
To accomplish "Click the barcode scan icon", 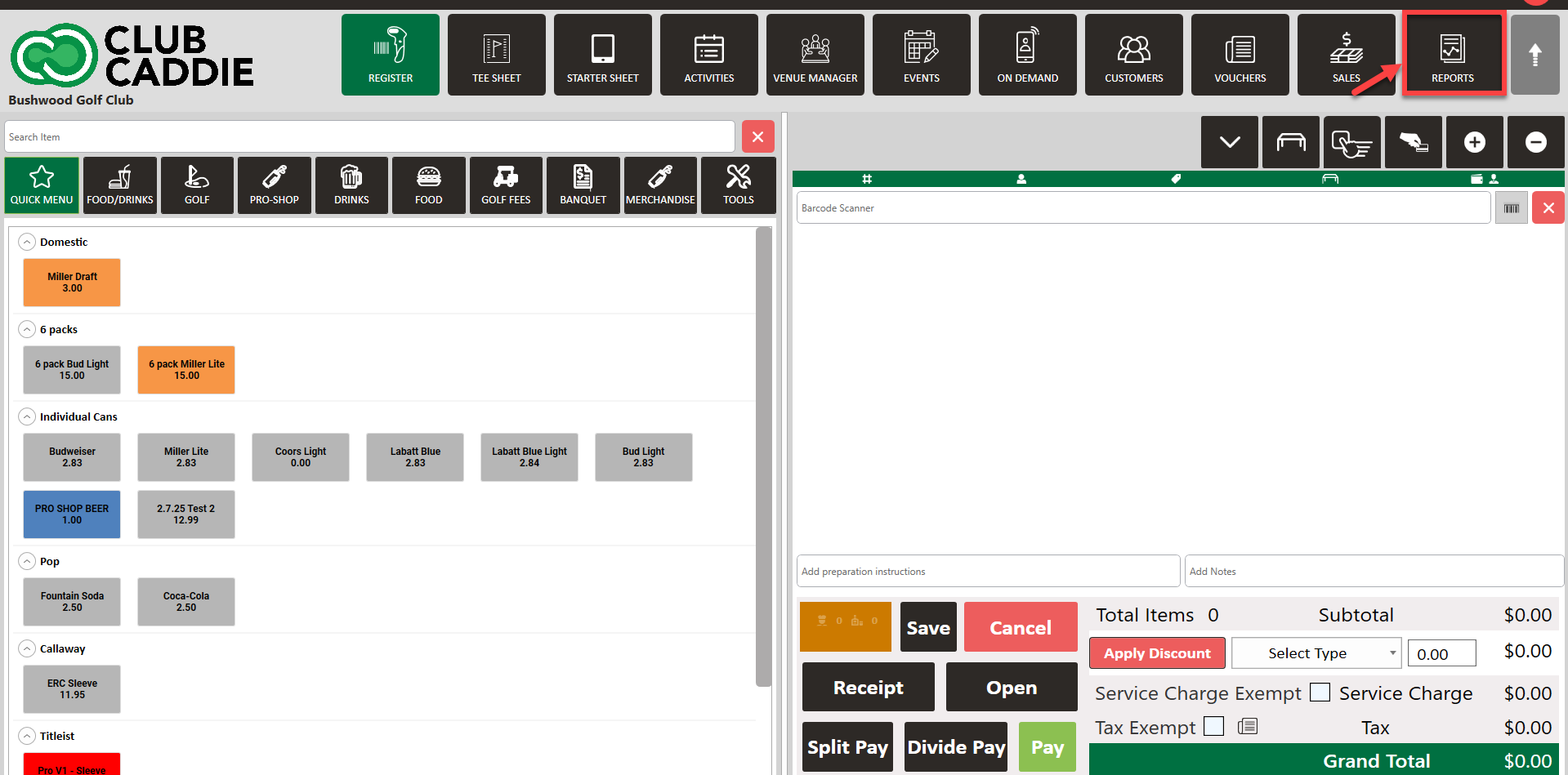I will 1512,208.
